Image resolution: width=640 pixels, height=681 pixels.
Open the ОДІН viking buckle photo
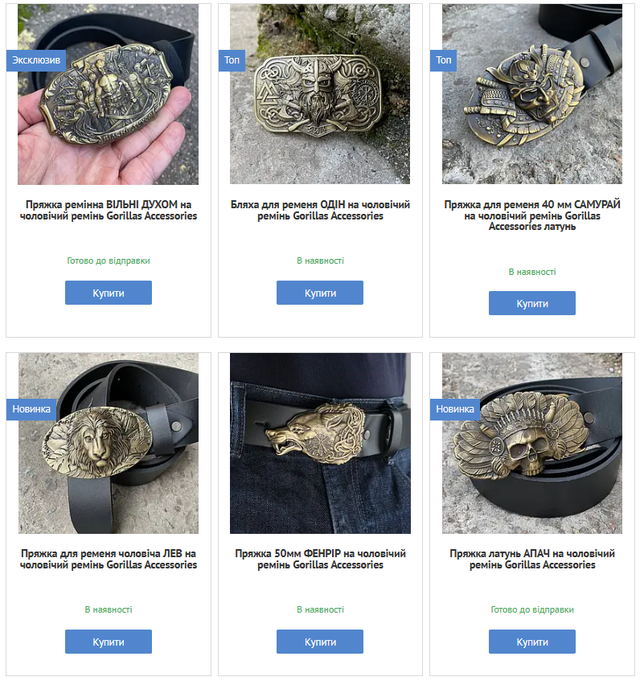coord(320,94)
